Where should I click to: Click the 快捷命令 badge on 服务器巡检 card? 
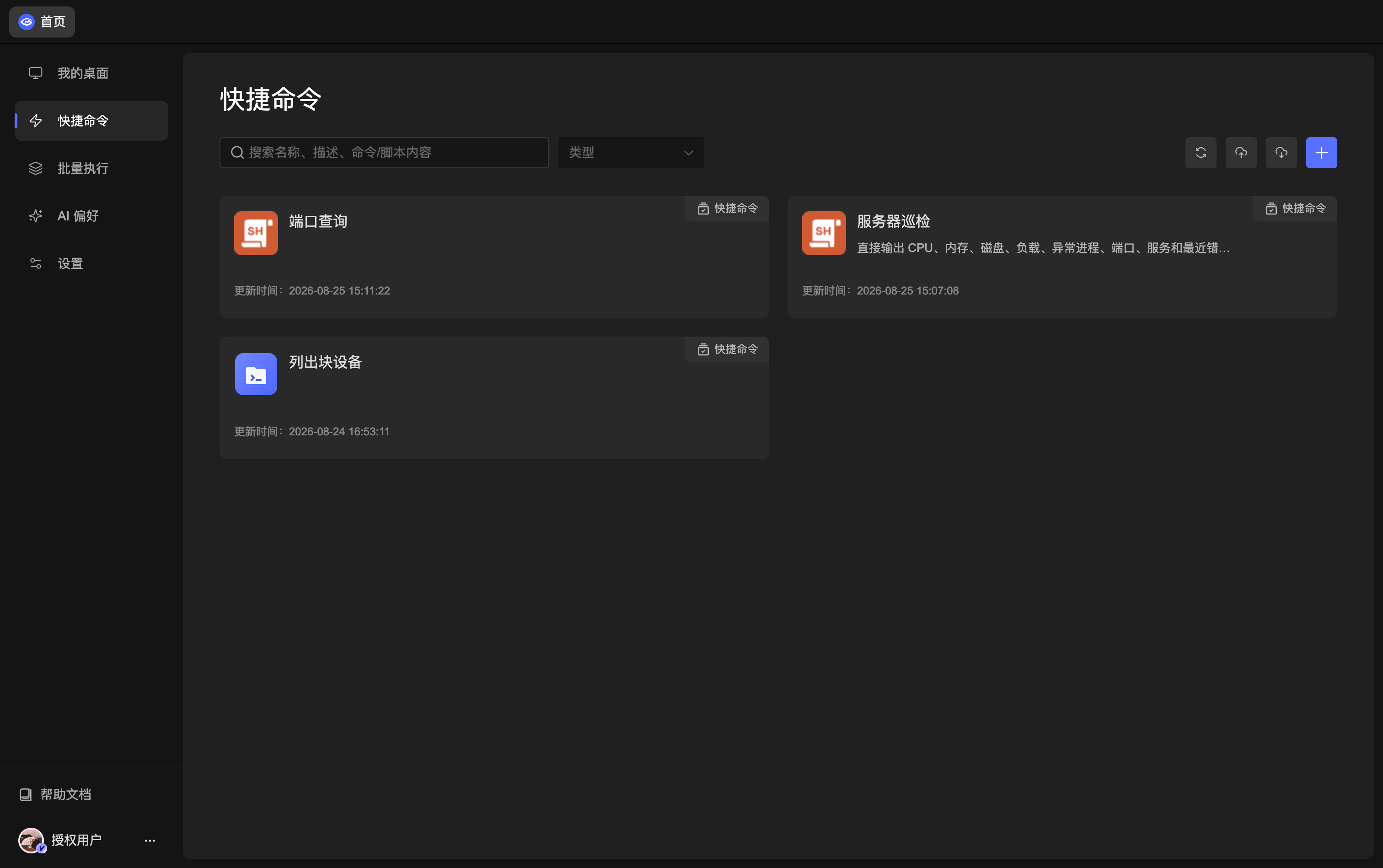pos(1296,209)
